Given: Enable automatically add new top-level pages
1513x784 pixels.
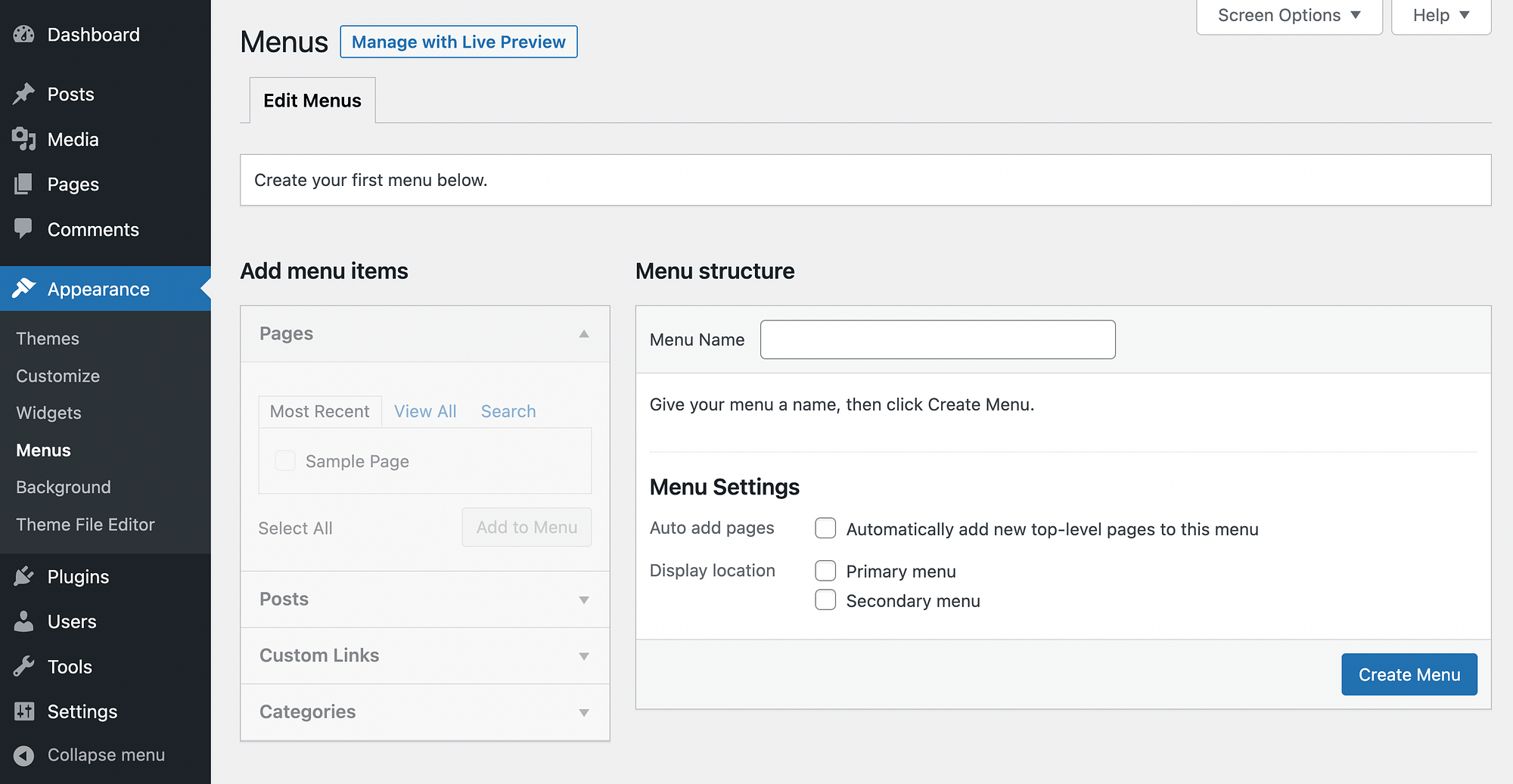Looking at the screenshot, I should (825, 528).
